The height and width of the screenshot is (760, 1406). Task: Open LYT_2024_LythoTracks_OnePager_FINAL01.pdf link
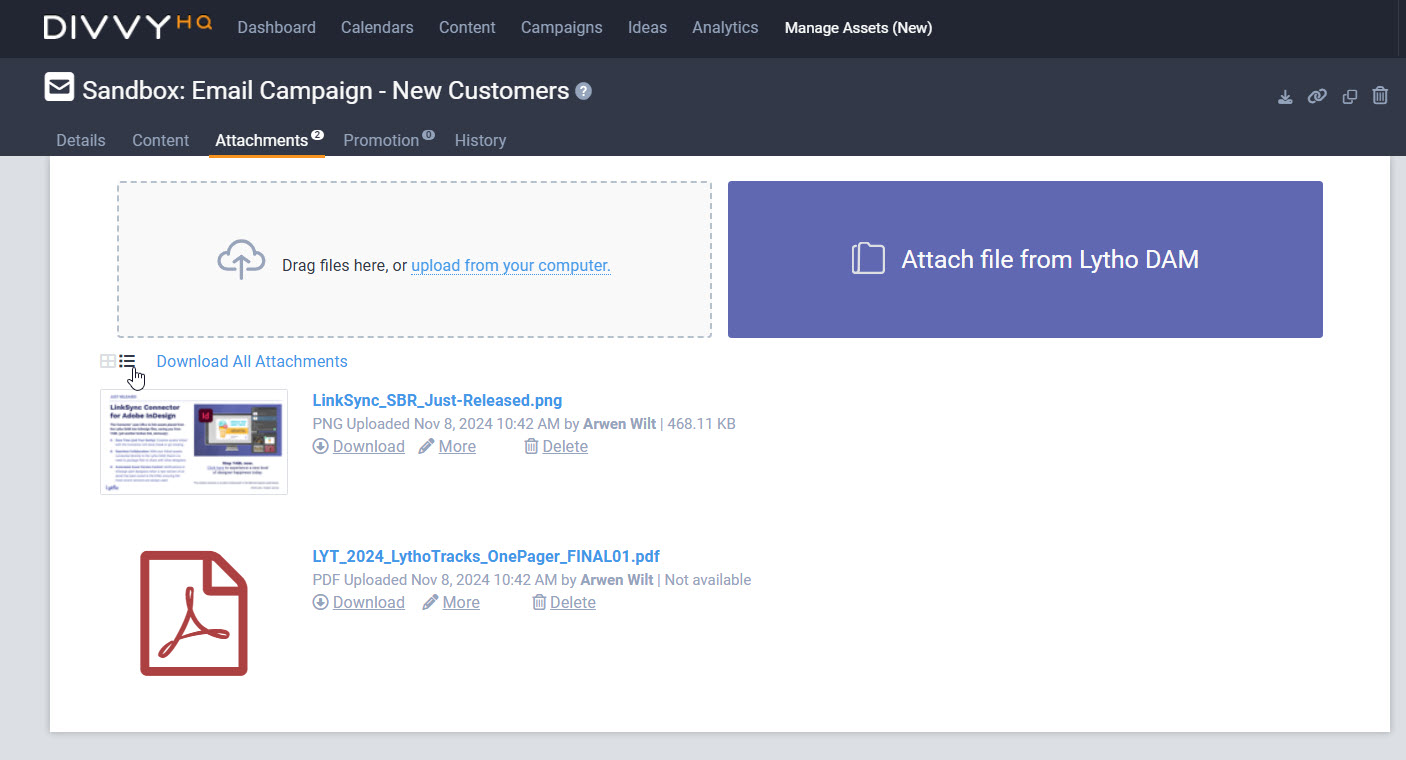[486, 557]
